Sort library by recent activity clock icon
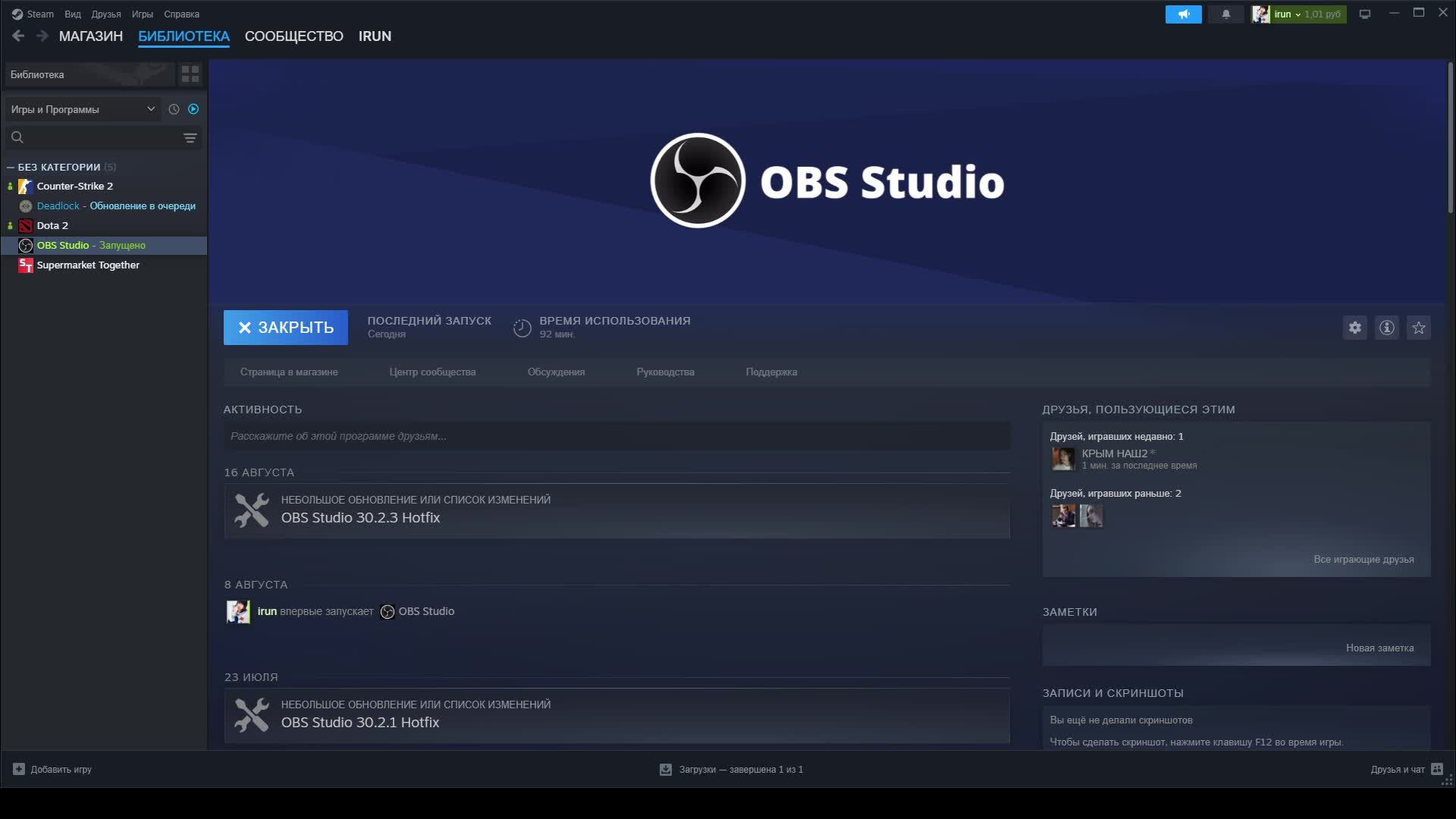The width and height of the screenshot is (1456, 819). pos(174,109)
